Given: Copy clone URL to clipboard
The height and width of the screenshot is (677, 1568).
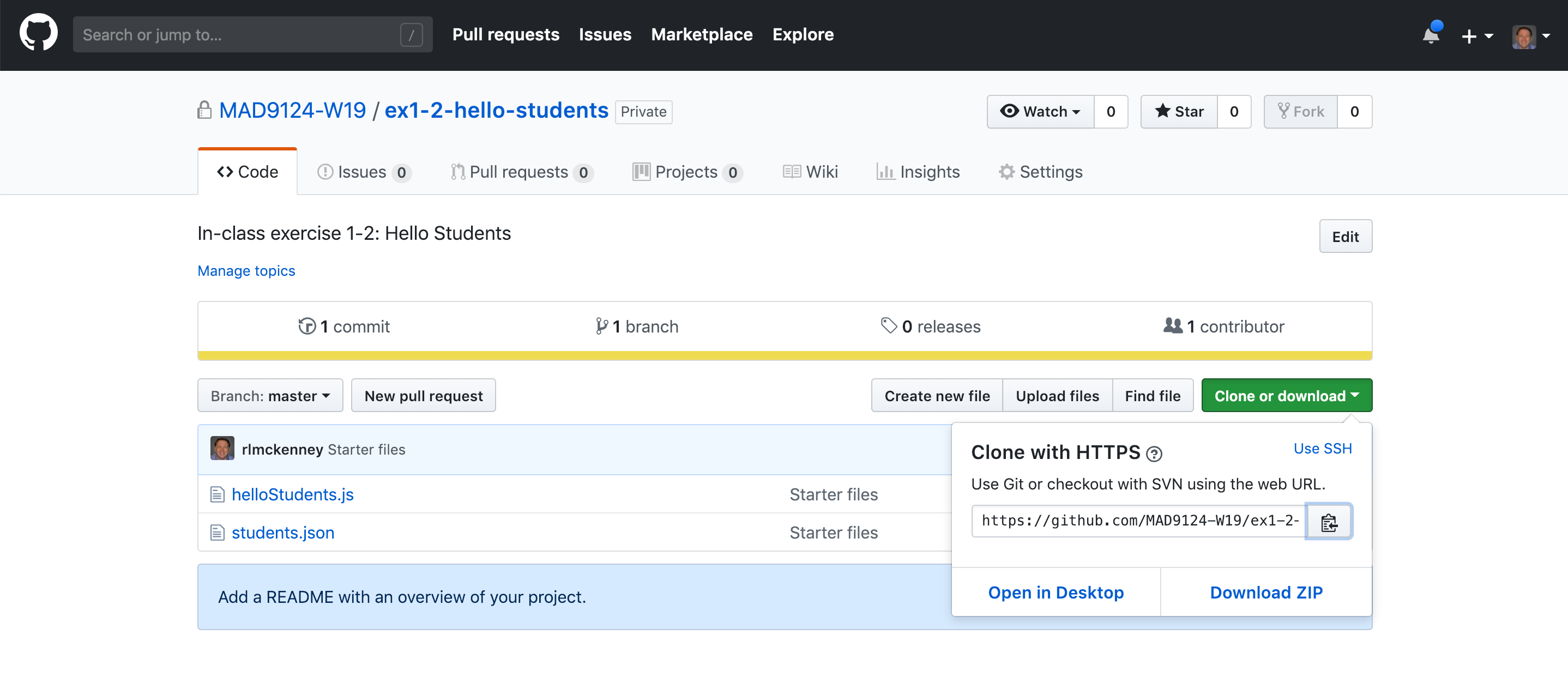Looking at the screenshot, I should (1329, 521).
